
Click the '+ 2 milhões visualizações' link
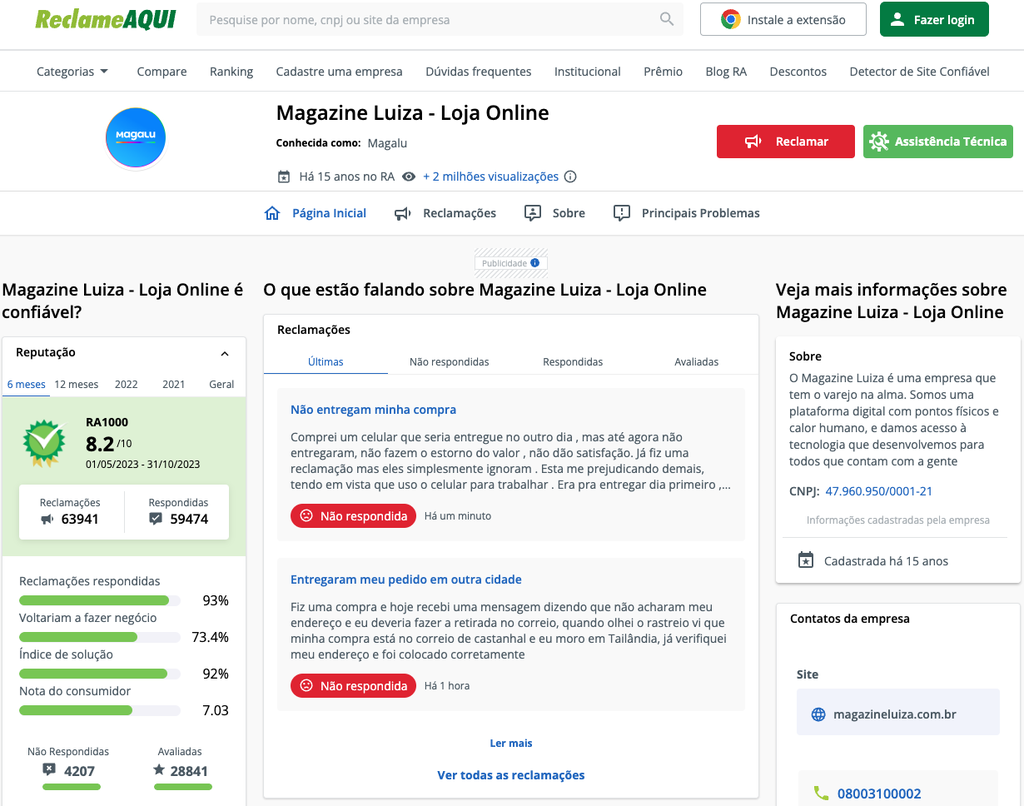[490, 177]
